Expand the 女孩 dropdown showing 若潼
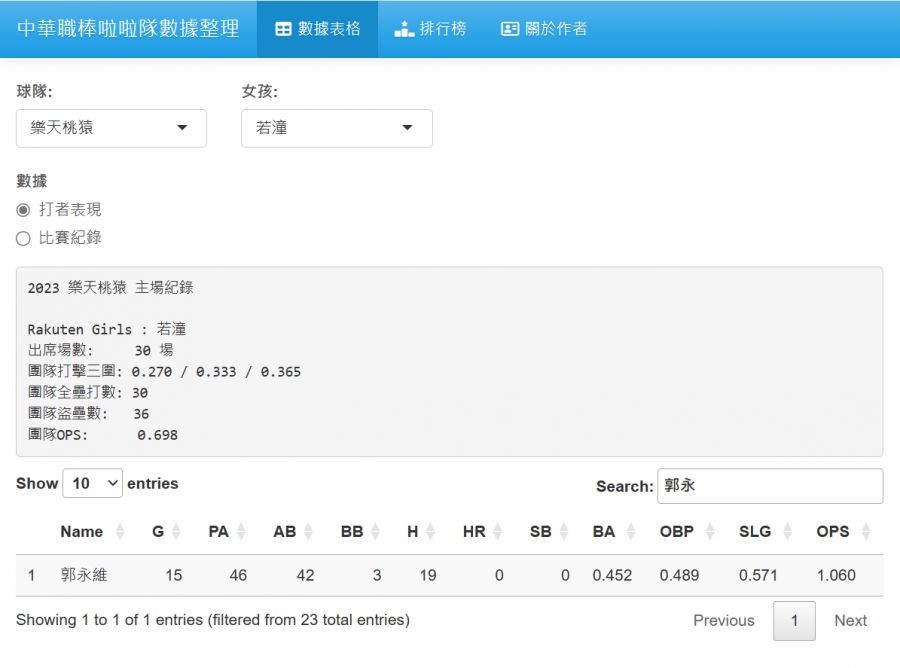Screen dimensions: 900x668 coord(336,128)
